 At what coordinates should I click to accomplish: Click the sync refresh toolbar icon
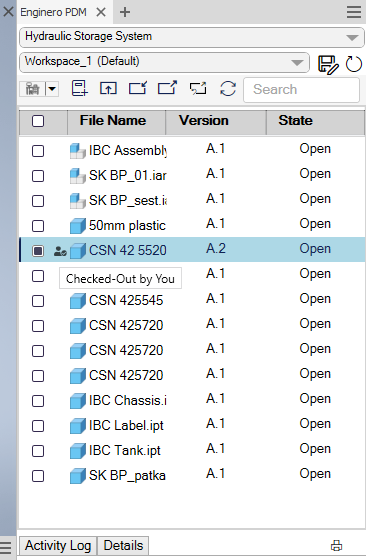point(228,89)
